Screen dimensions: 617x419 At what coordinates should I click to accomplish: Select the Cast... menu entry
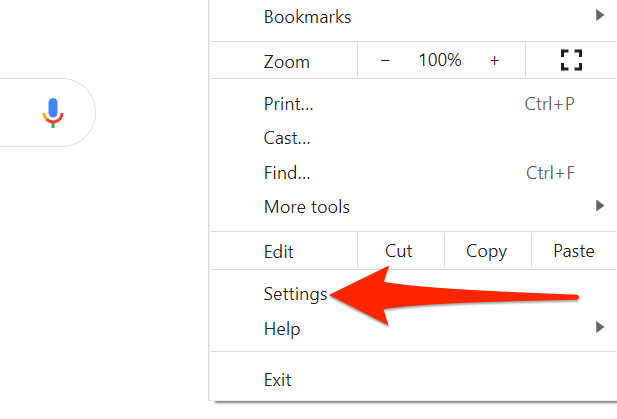pyautogui.click(x=287, y=138)
